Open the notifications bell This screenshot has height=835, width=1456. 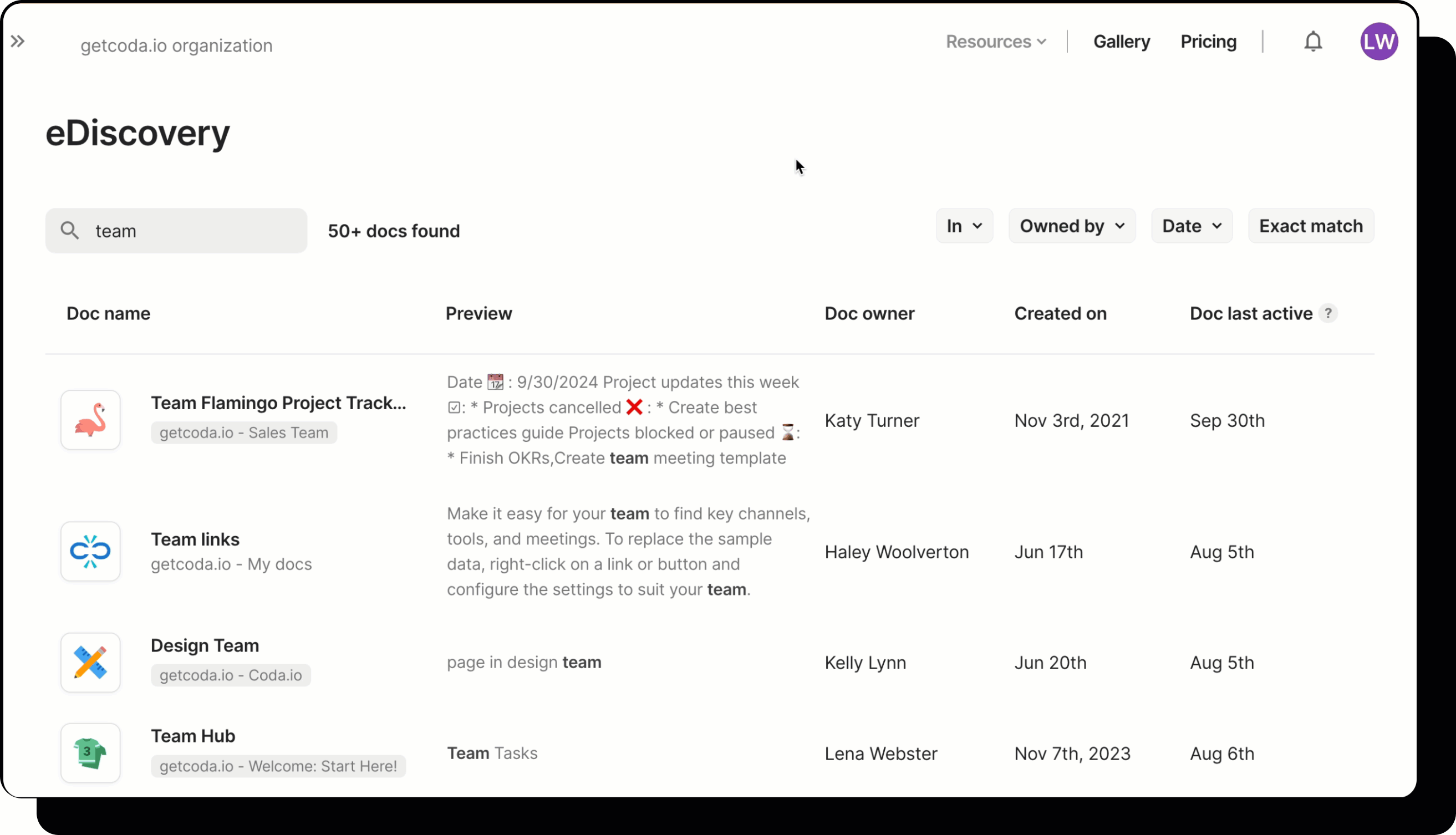pos(1312,42)
